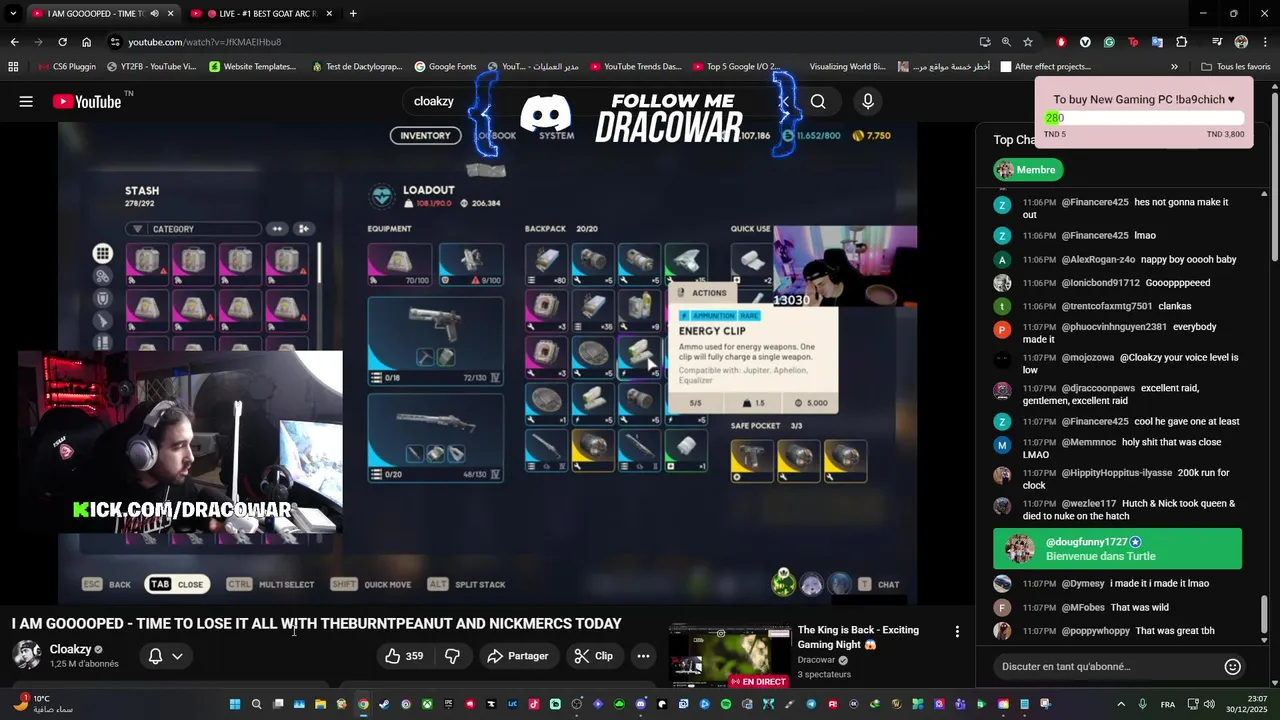Open Cloakzy channel avatar
The image size is (1280, 720).
point(27,655)
